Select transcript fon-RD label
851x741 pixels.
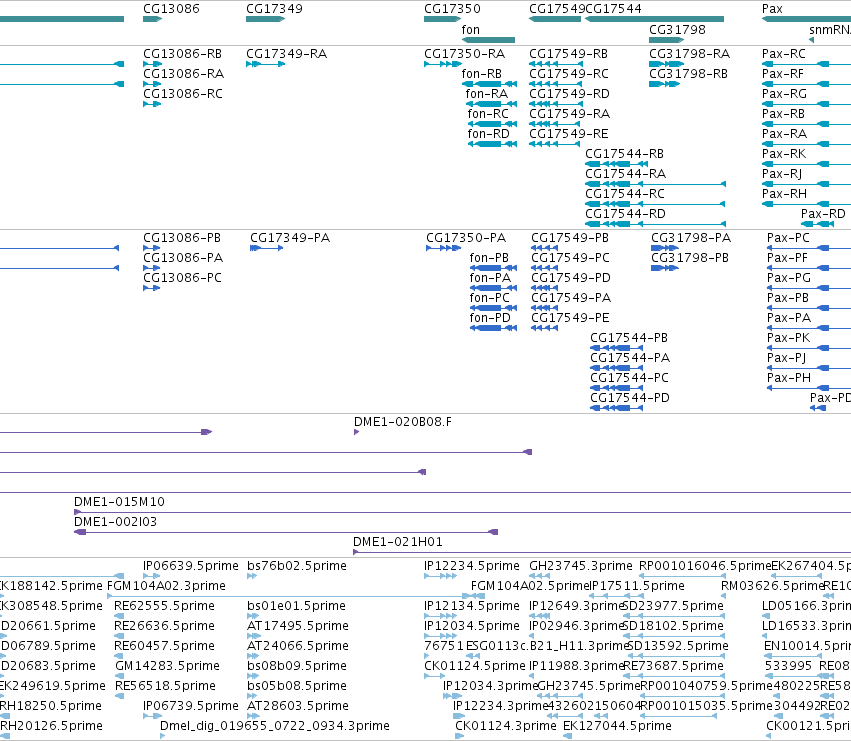[x=488, y=134]
